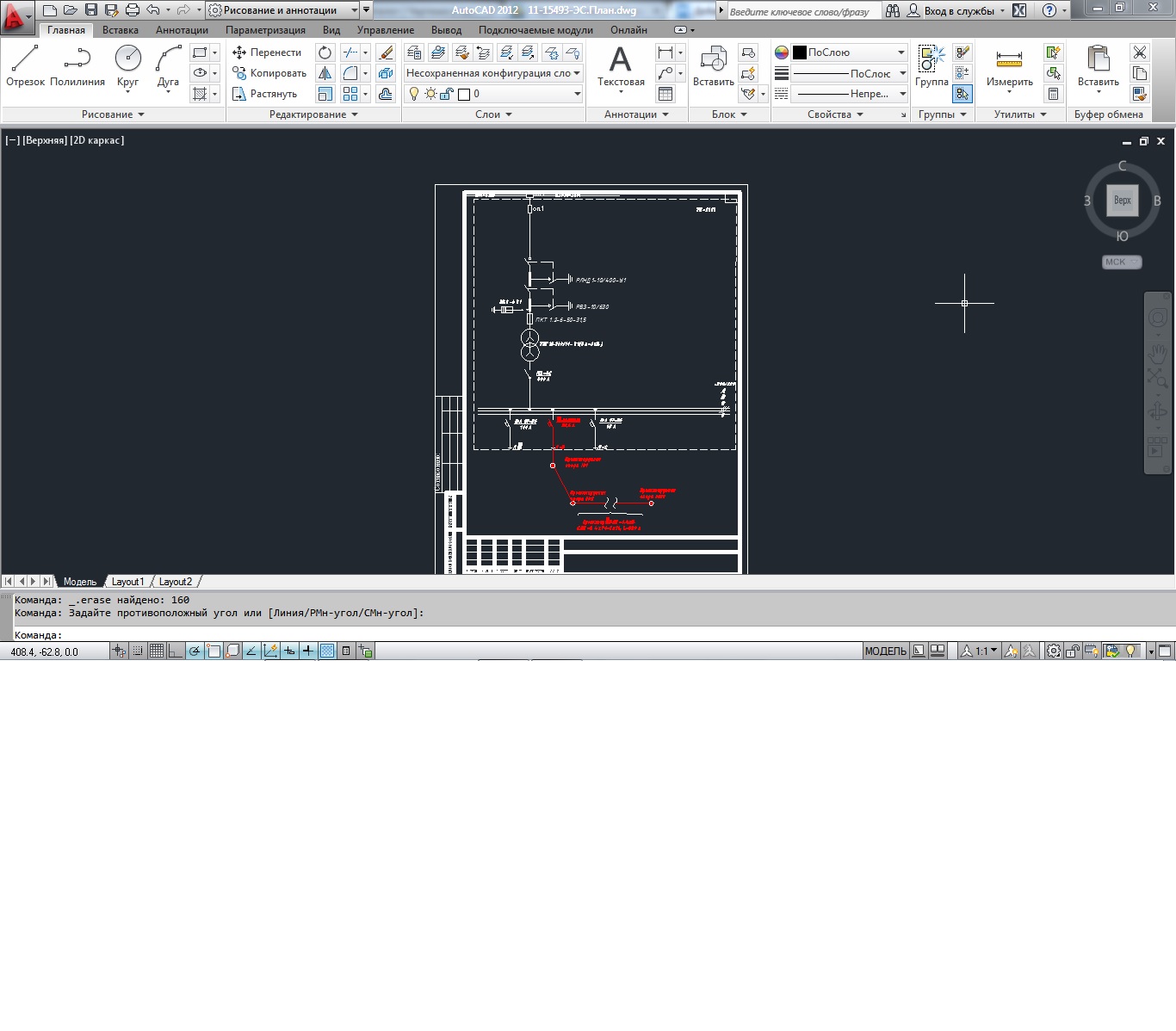The image size is (1176, 1031).
Task: Click the Explode tool icon
Action: coord(386,73)
